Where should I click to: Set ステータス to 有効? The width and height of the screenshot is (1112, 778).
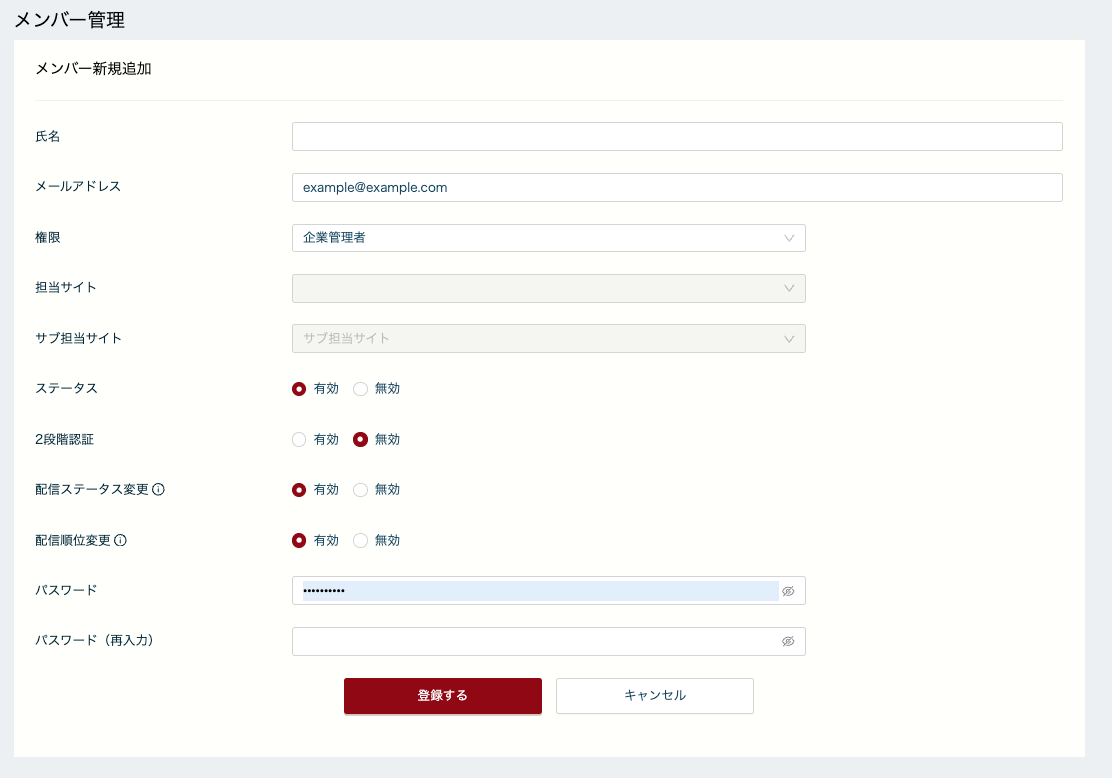[x=299, y=389]
